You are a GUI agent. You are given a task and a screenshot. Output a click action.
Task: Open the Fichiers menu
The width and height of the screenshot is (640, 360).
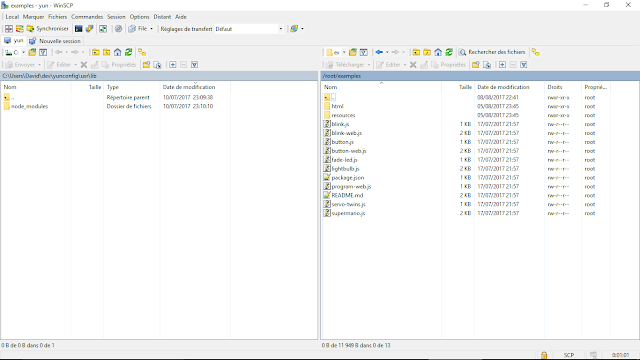(58, 17)
